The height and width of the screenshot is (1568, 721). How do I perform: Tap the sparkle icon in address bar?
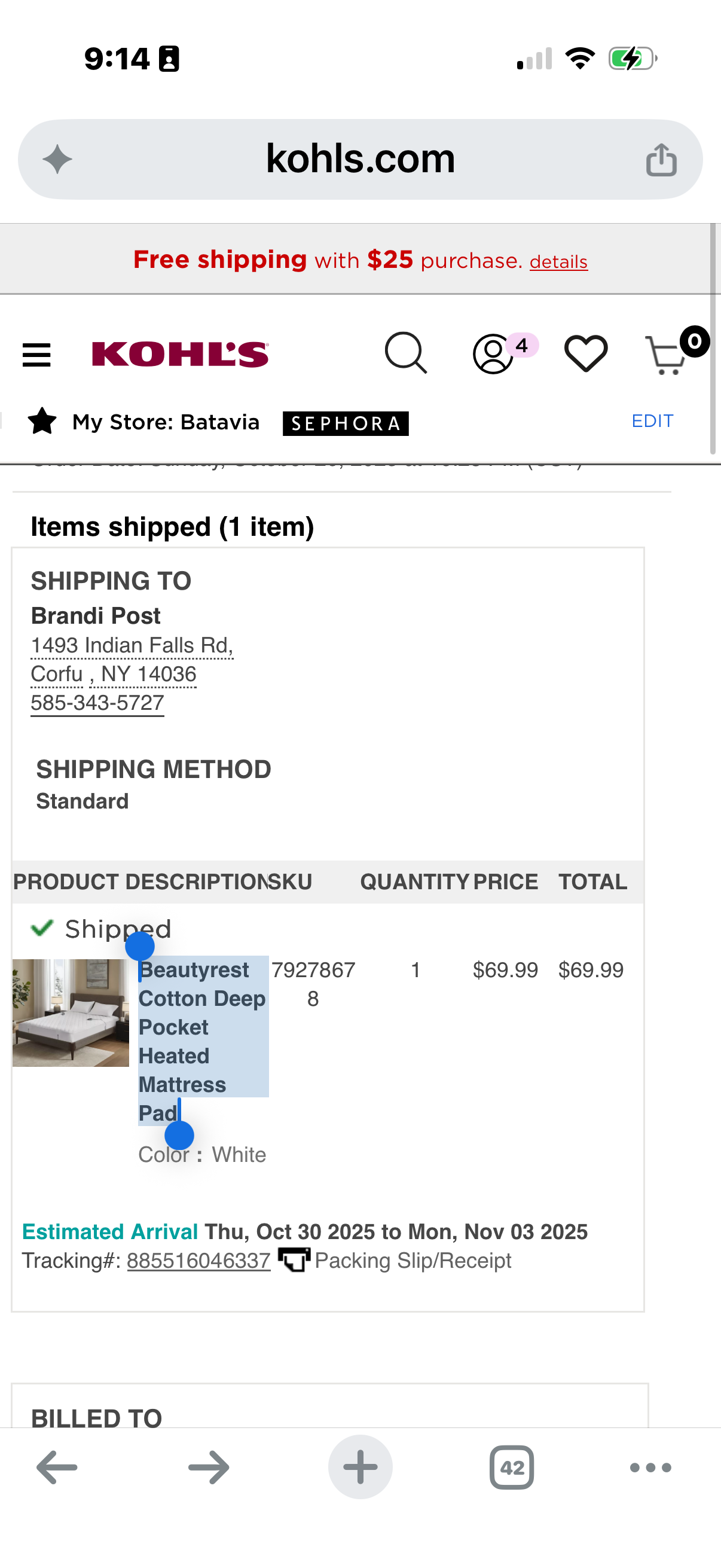(58, 160)
